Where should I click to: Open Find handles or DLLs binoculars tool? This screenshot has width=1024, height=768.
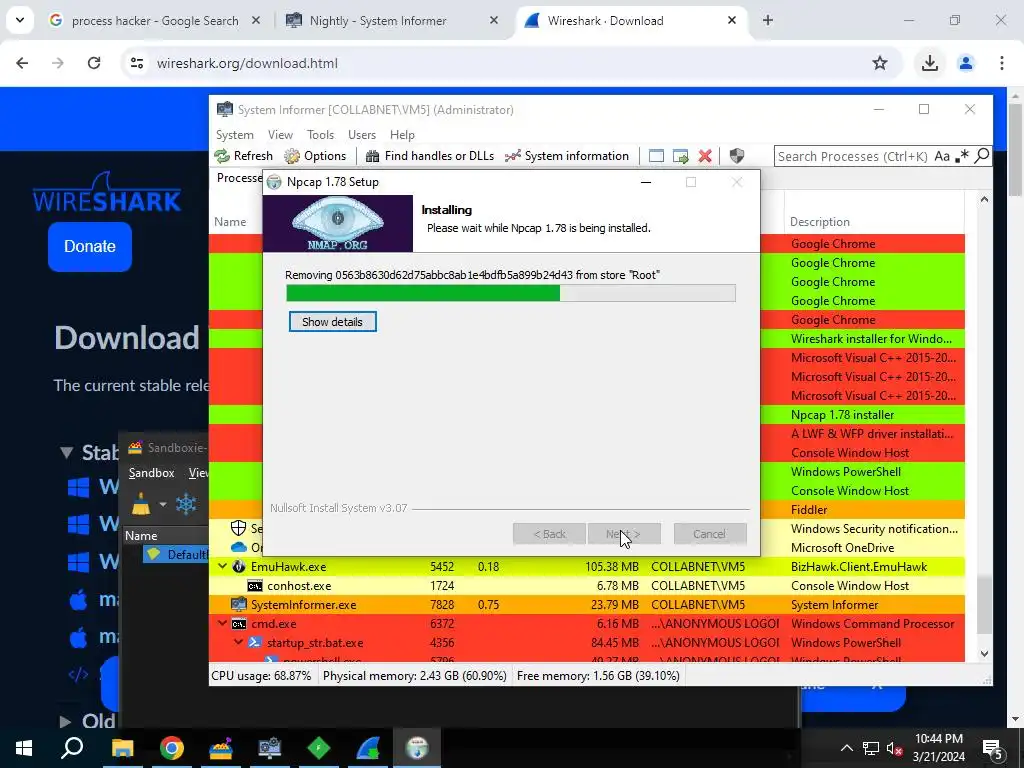372,156
